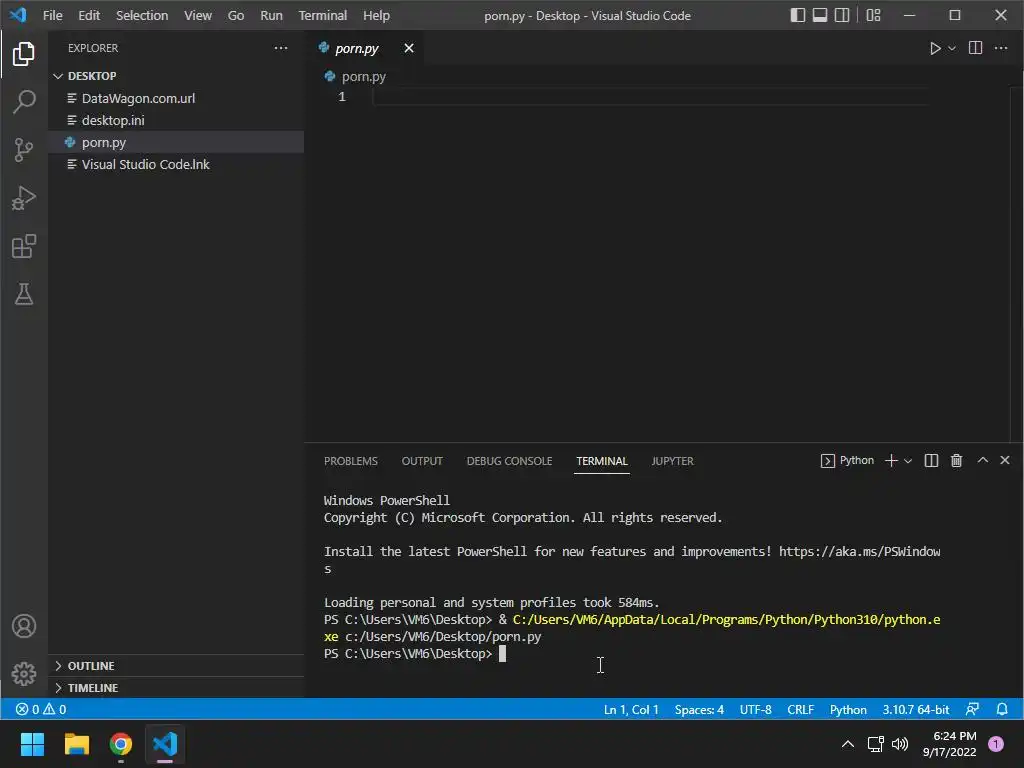The height and width of the screenshot is (768, 1024).
Task: Open DataWagon.com.url in explorer
Action: coord(176,98)
